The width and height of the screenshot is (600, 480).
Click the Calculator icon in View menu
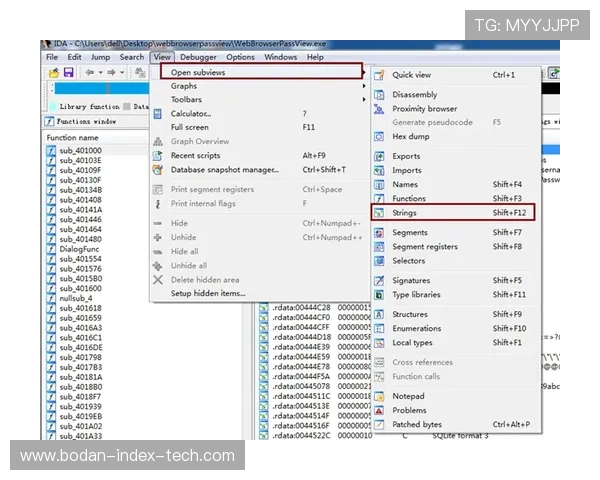[x=158, y=114]
